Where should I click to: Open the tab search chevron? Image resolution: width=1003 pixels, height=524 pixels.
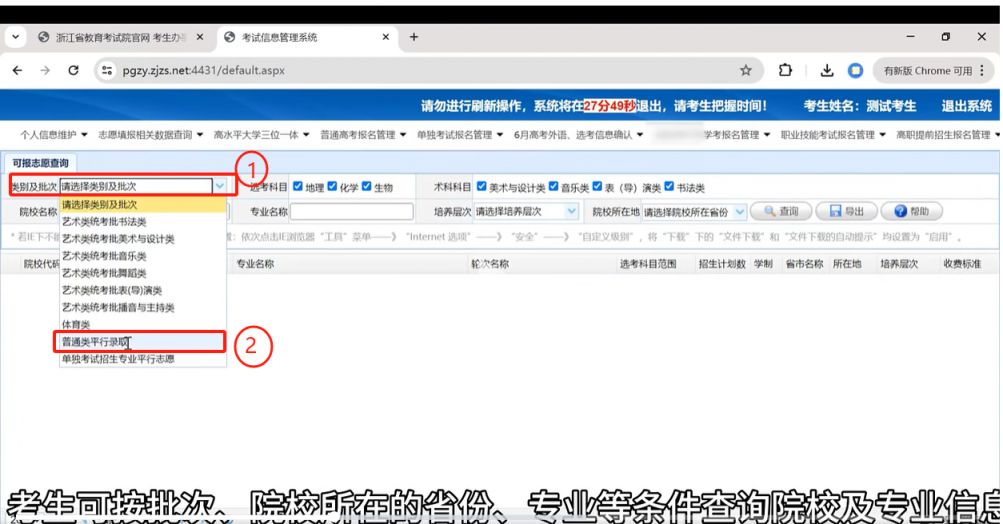coord(16,37)
